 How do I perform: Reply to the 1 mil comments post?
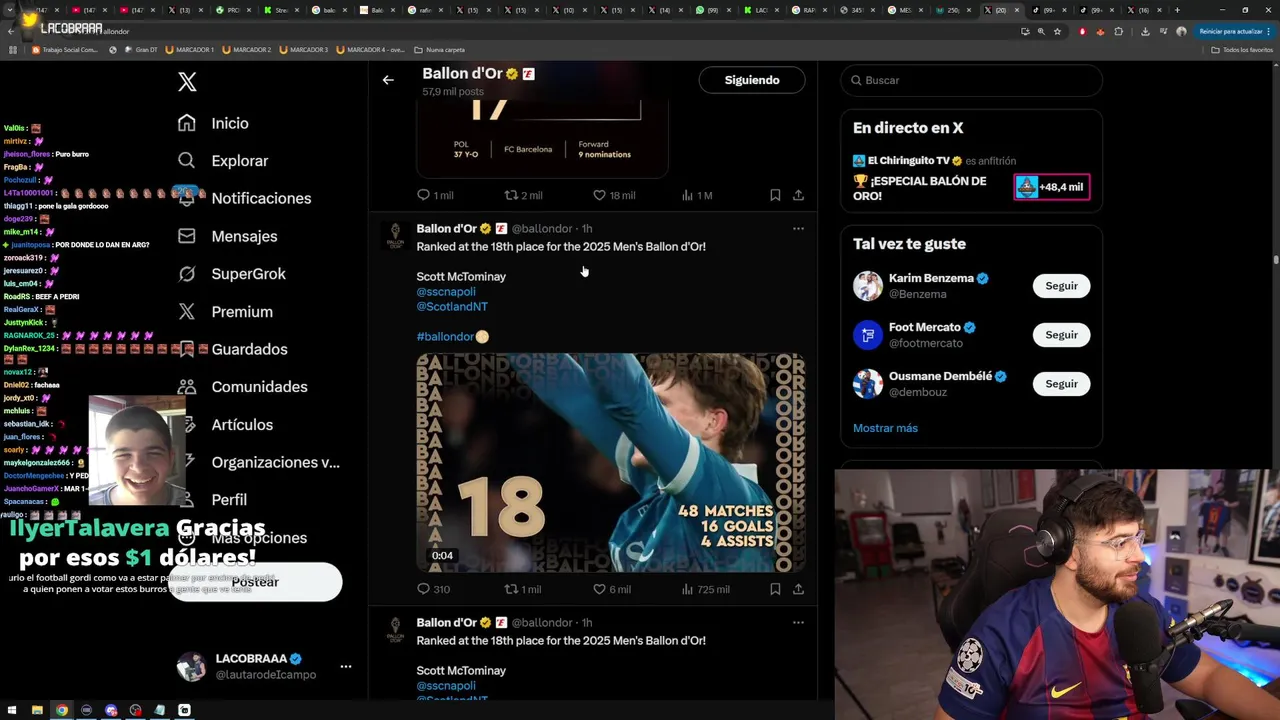(435, 195)
